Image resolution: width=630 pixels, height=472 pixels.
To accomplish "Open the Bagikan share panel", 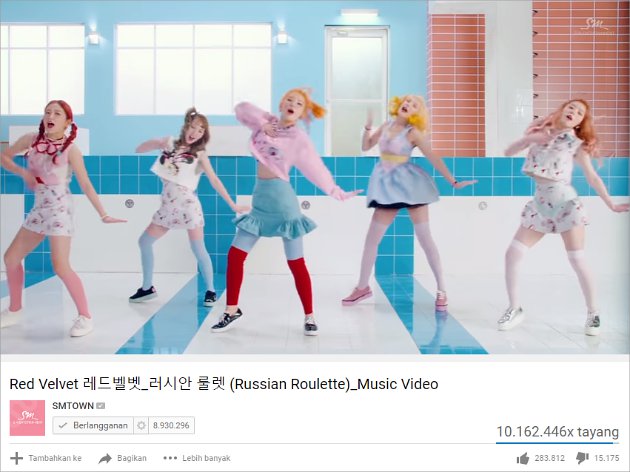I will [x=123, y=458].
